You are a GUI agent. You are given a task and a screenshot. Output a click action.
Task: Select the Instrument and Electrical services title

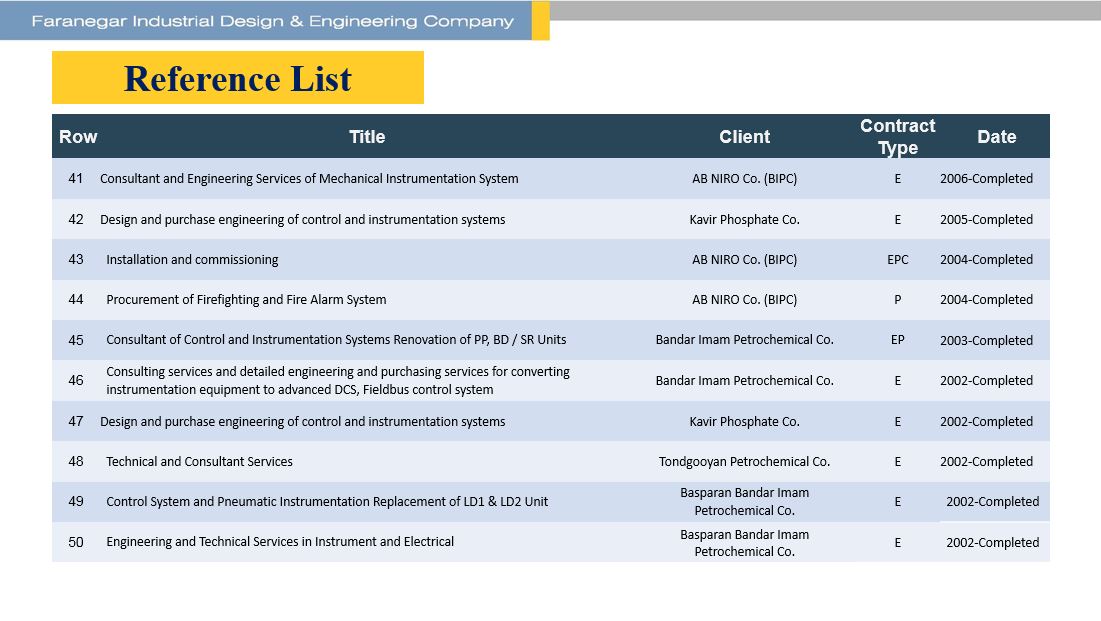280,541
